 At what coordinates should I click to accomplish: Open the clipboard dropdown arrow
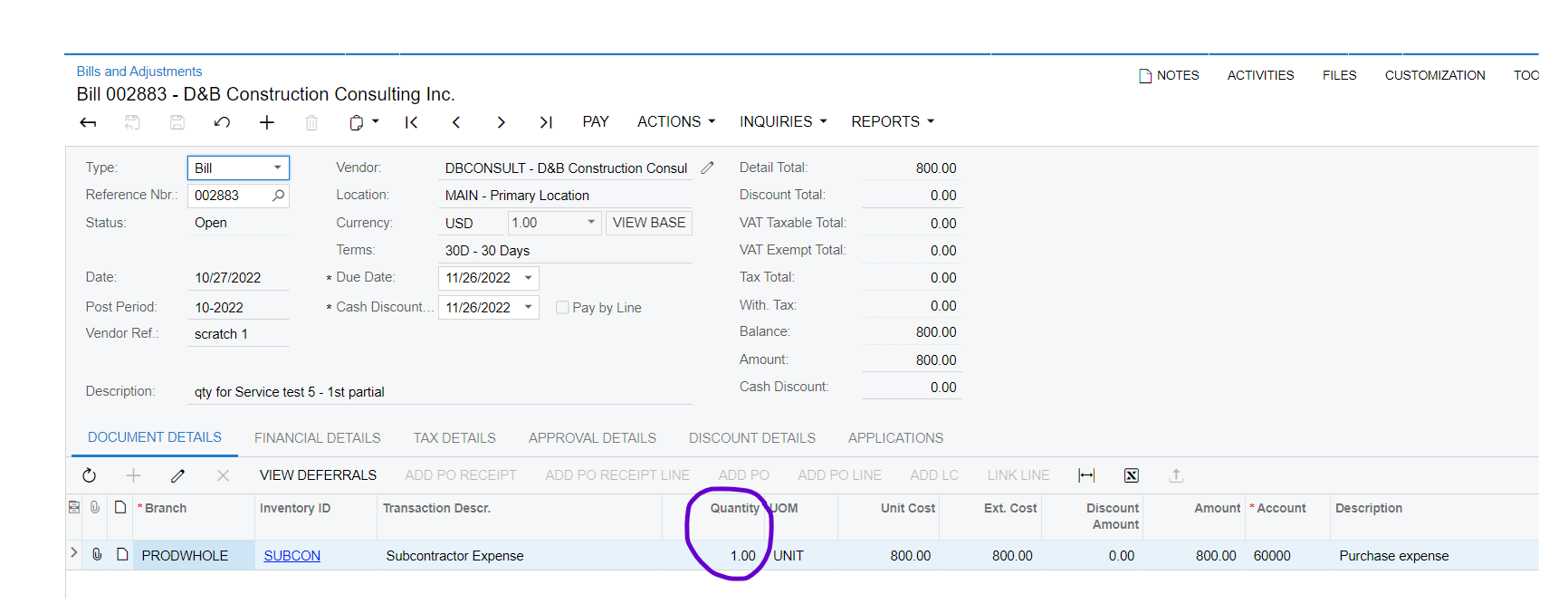tap(376, 121)
